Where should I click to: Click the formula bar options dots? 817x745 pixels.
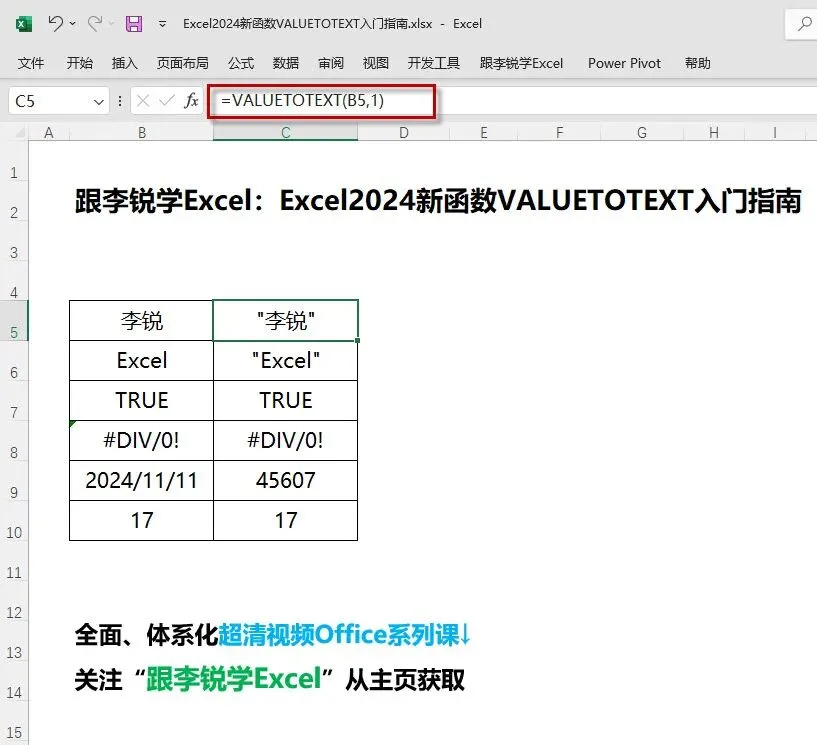coord(120,101)
